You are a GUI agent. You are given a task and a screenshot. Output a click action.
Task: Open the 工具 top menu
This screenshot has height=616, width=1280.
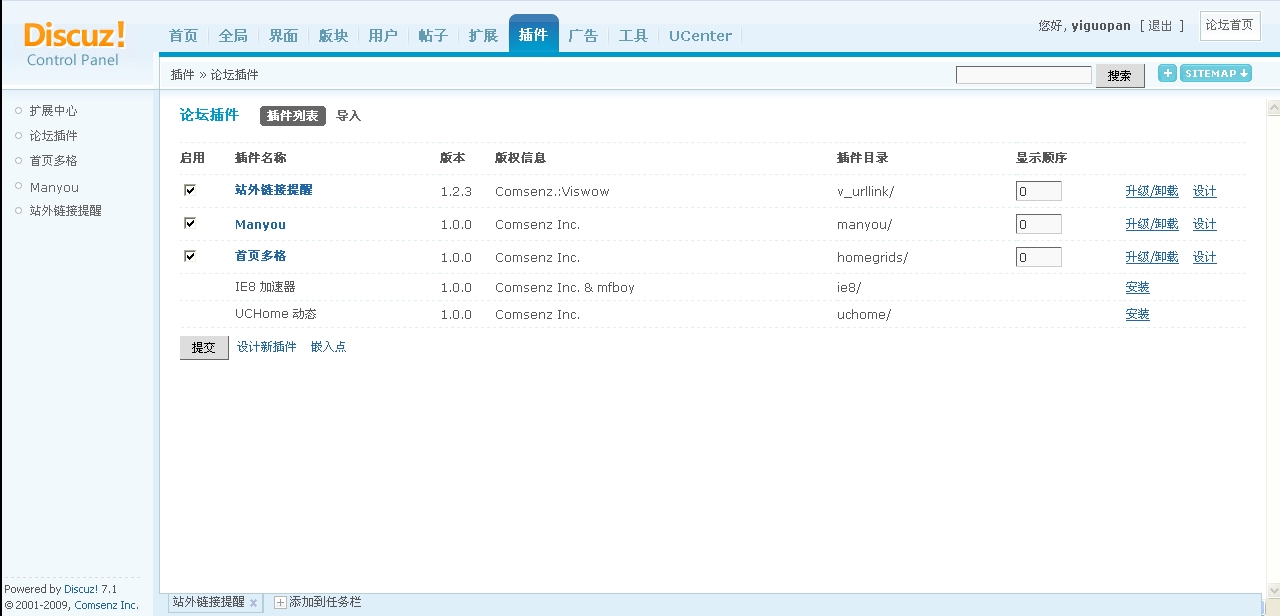pyautogui.click(x=633, y=35)
